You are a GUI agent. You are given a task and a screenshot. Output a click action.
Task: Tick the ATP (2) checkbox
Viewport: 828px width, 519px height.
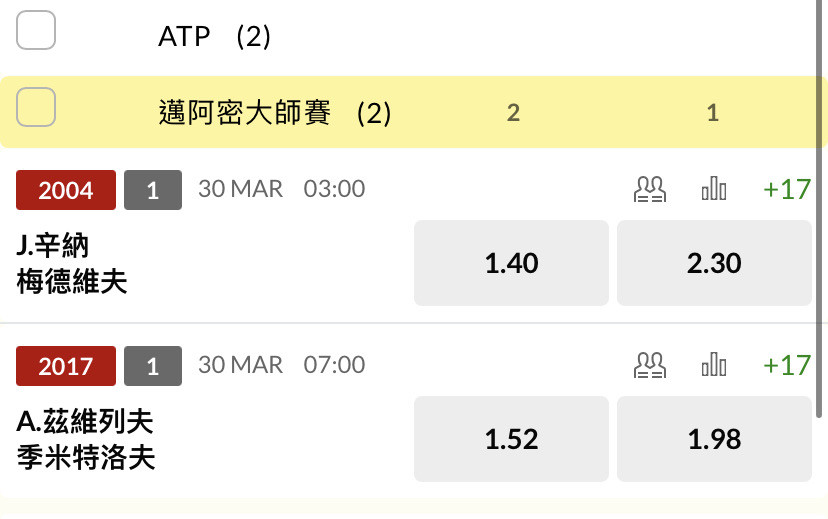coord(37,33)
